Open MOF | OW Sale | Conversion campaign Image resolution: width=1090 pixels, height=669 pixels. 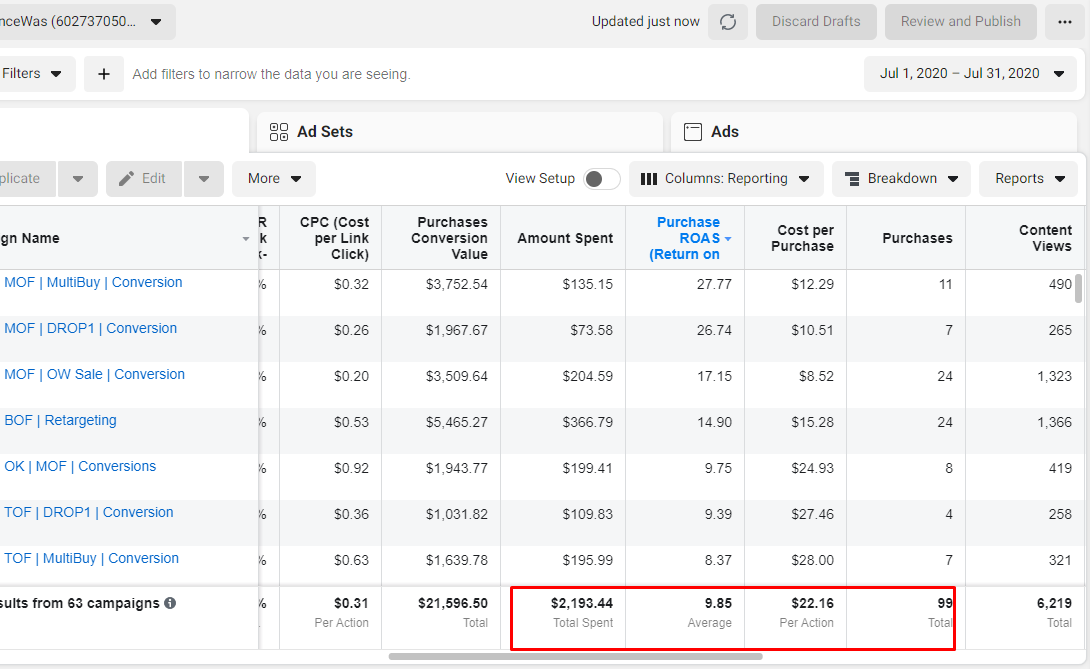point(94,374)
